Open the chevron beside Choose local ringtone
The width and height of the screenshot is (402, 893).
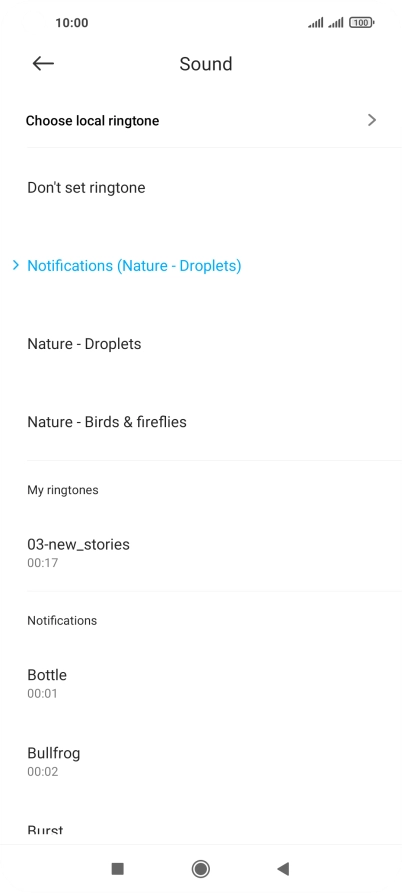pyautogui.click(x=372, y=120)
